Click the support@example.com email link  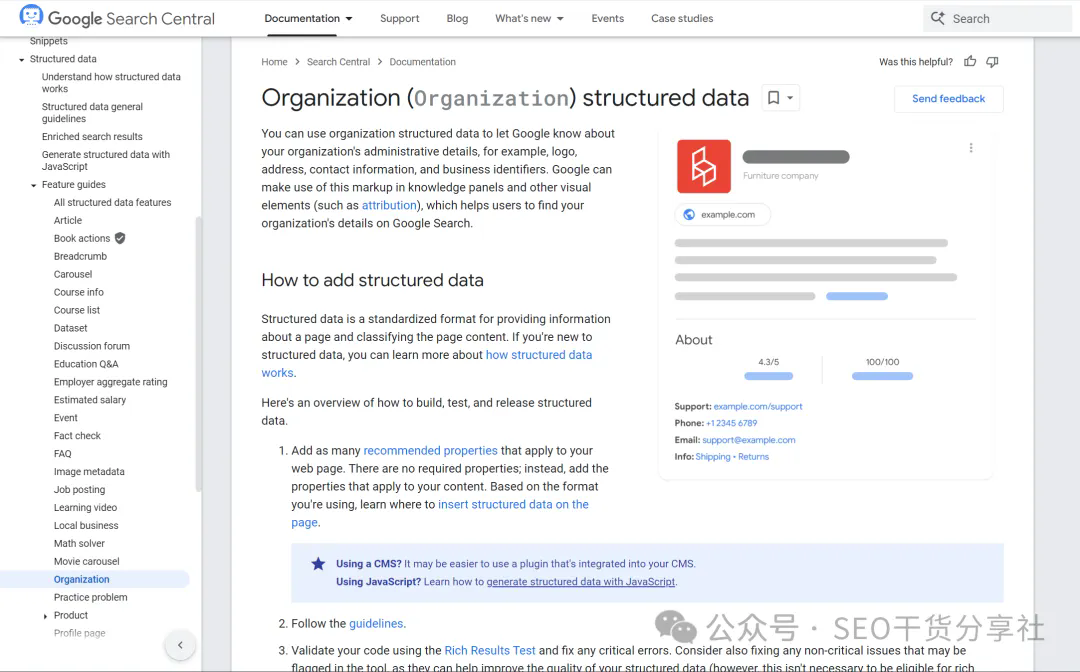click(x=749, y=440)
